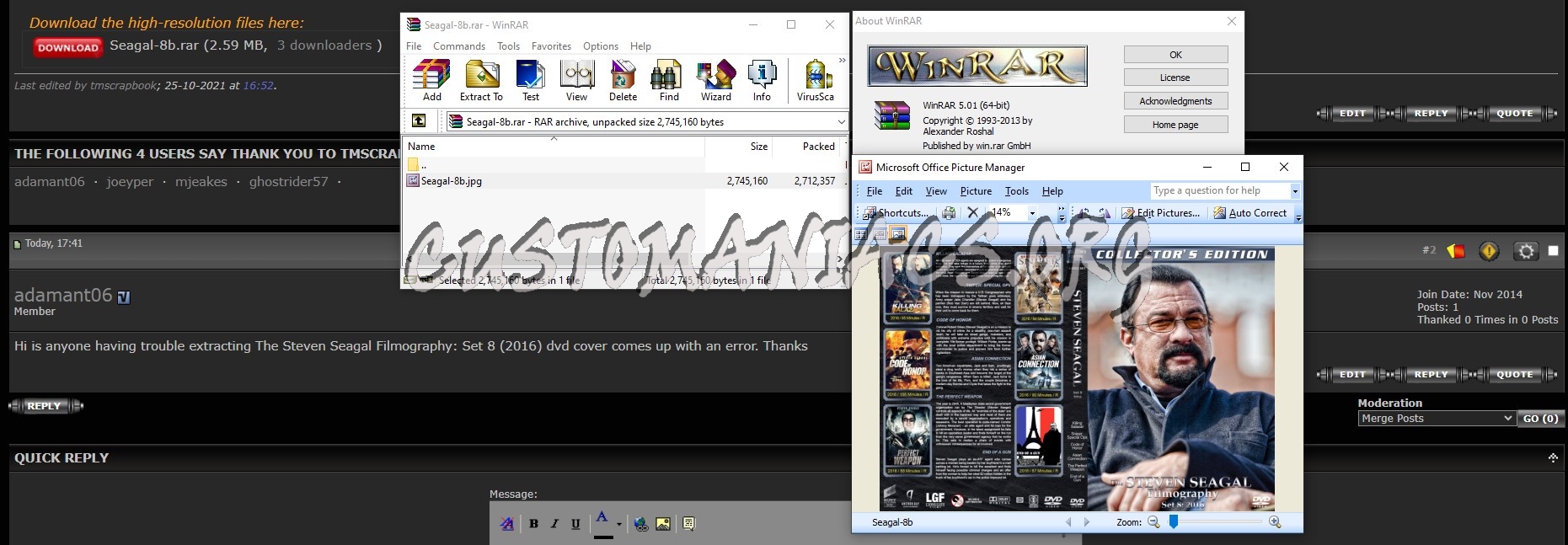Delete the picture with the X icon

pyautogui.click(x=972, y=213)
